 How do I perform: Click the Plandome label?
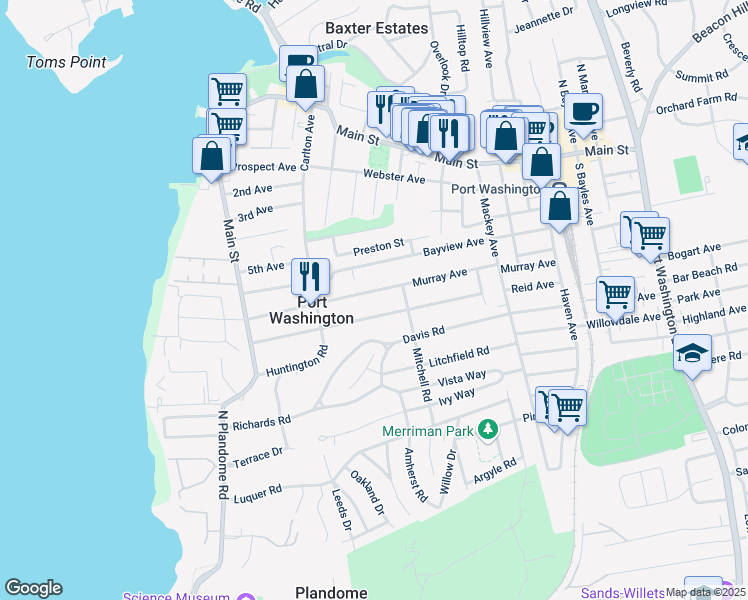tap(331, 593)
